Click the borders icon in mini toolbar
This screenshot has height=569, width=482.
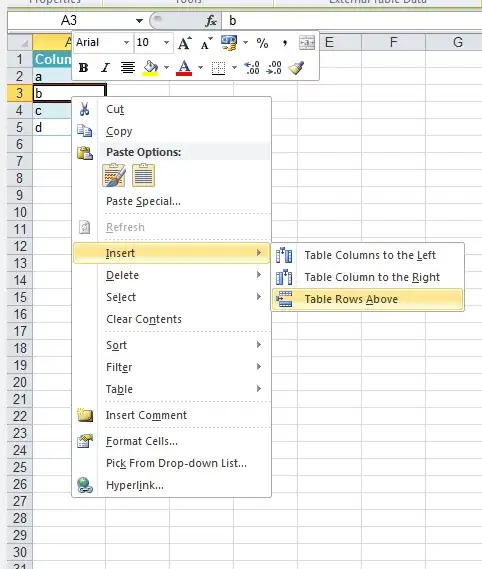pyautogui.click(x=218, y=68)
